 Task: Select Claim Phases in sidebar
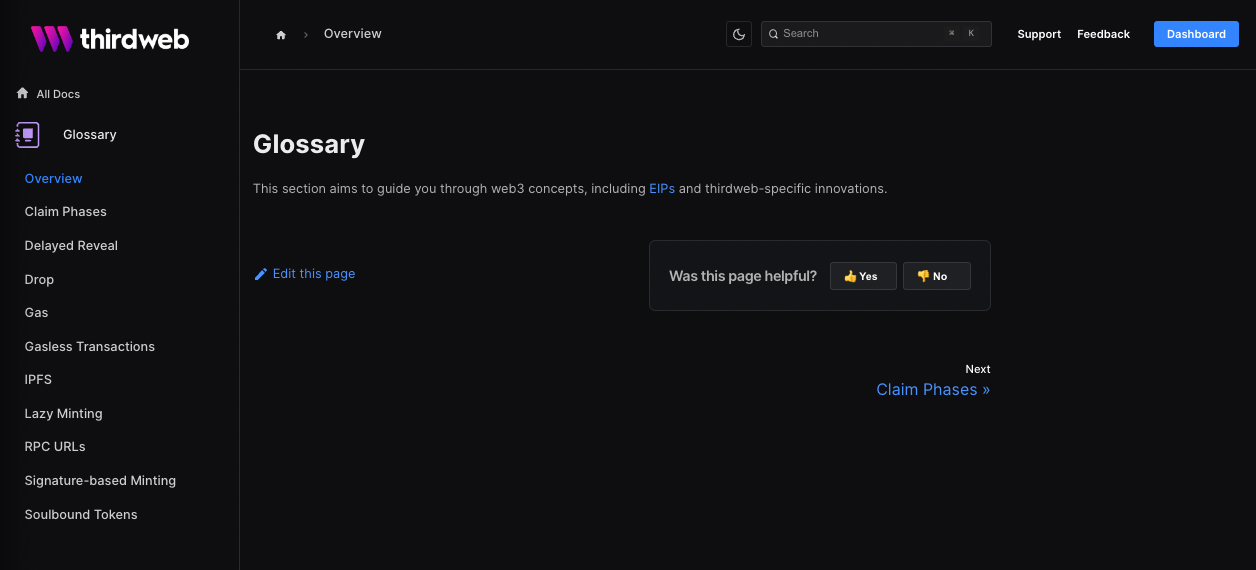(x=66, y=212)
